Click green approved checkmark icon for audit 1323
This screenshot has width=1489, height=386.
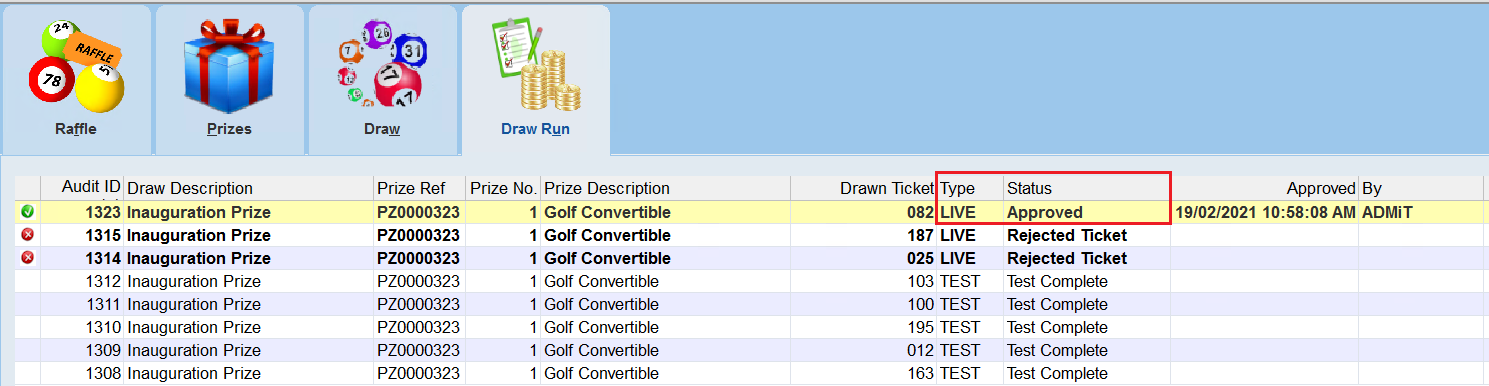click(x=28, y=212)
